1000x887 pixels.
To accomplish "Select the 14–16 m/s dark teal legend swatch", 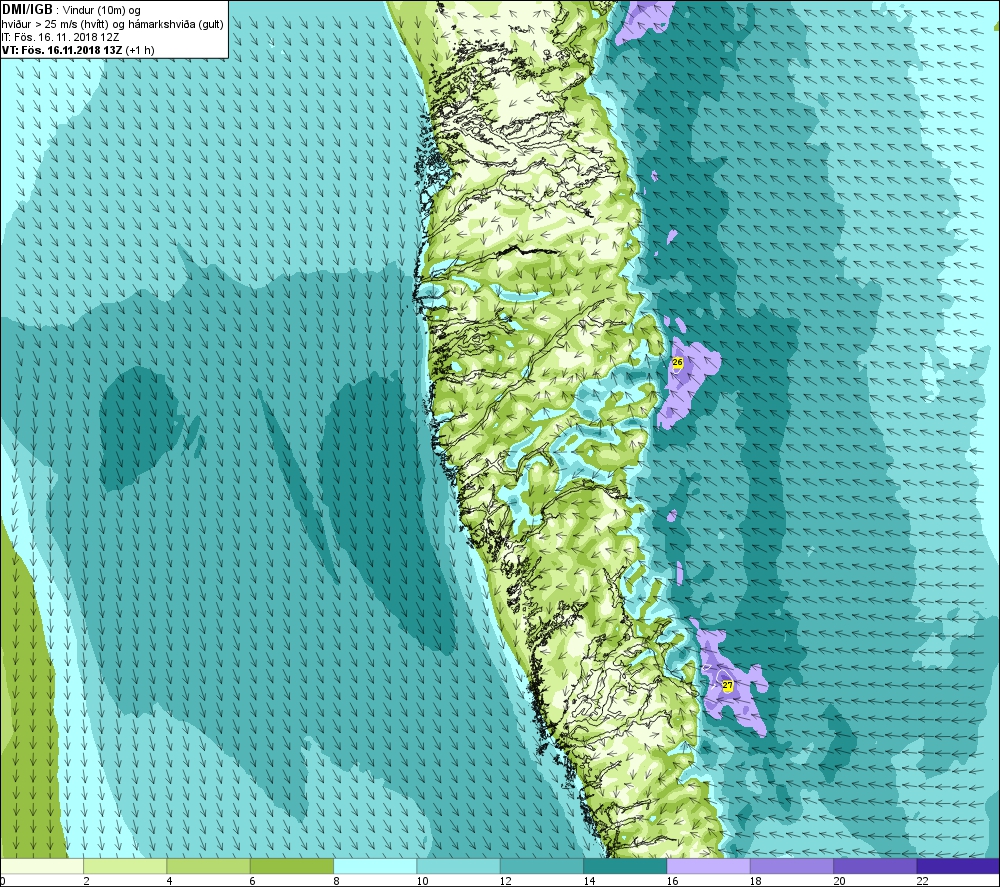I will (625, 866).
